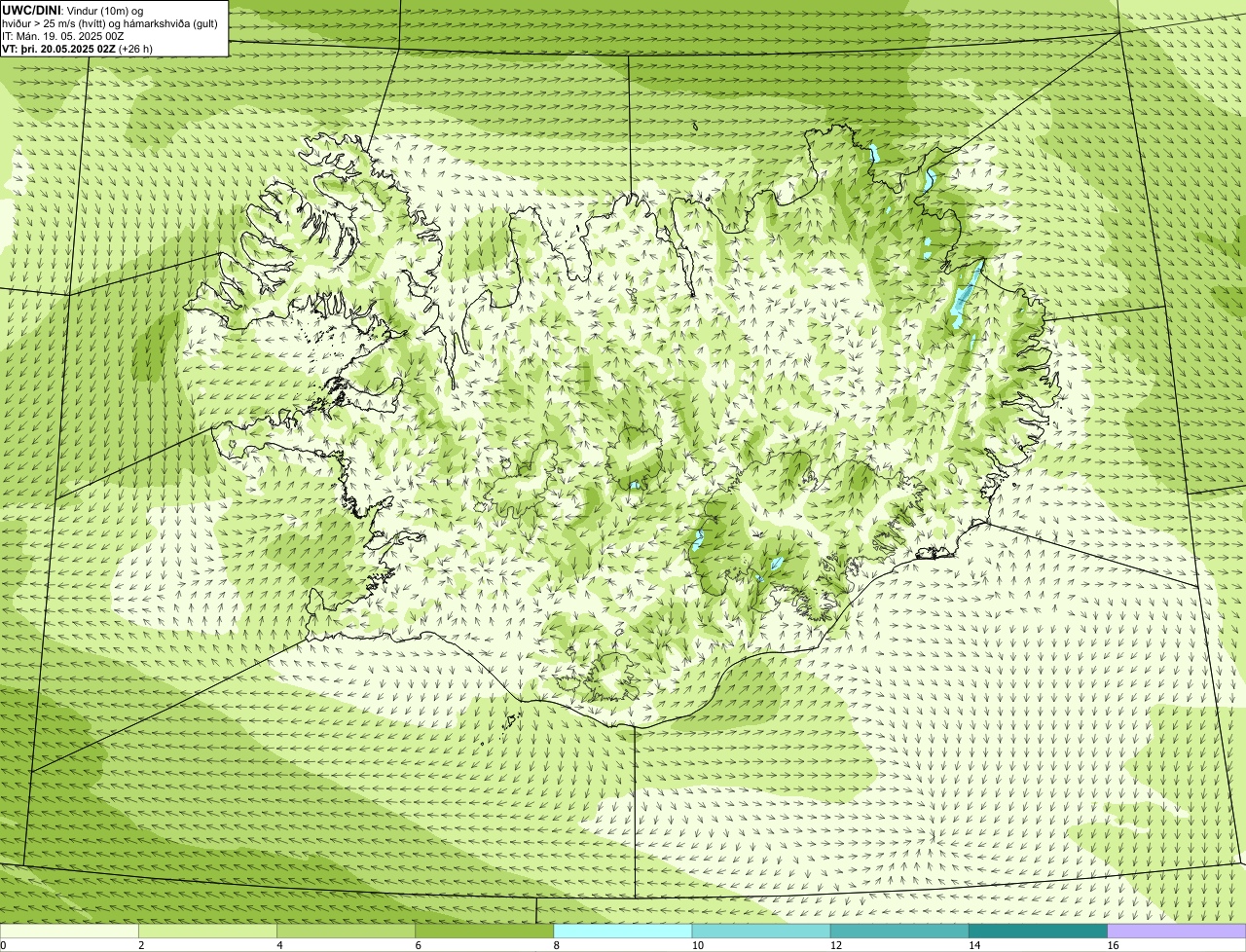
Task: Click the legend tick label "6"
Action: pyautogui.click(x=418, y=945)
